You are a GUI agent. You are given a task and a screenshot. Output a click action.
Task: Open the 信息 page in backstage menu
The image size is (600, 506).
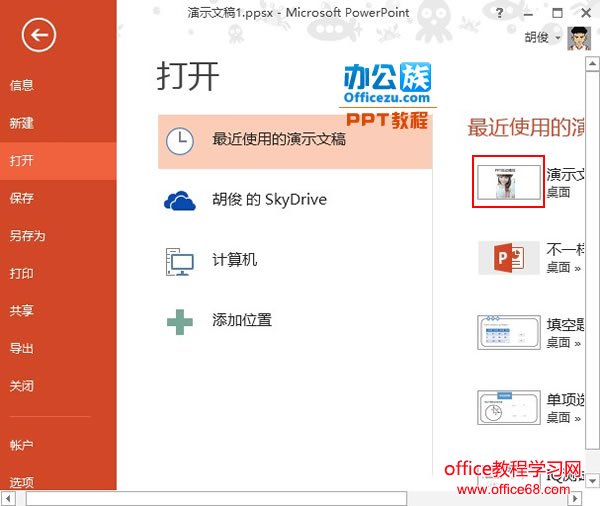(22, 85)
